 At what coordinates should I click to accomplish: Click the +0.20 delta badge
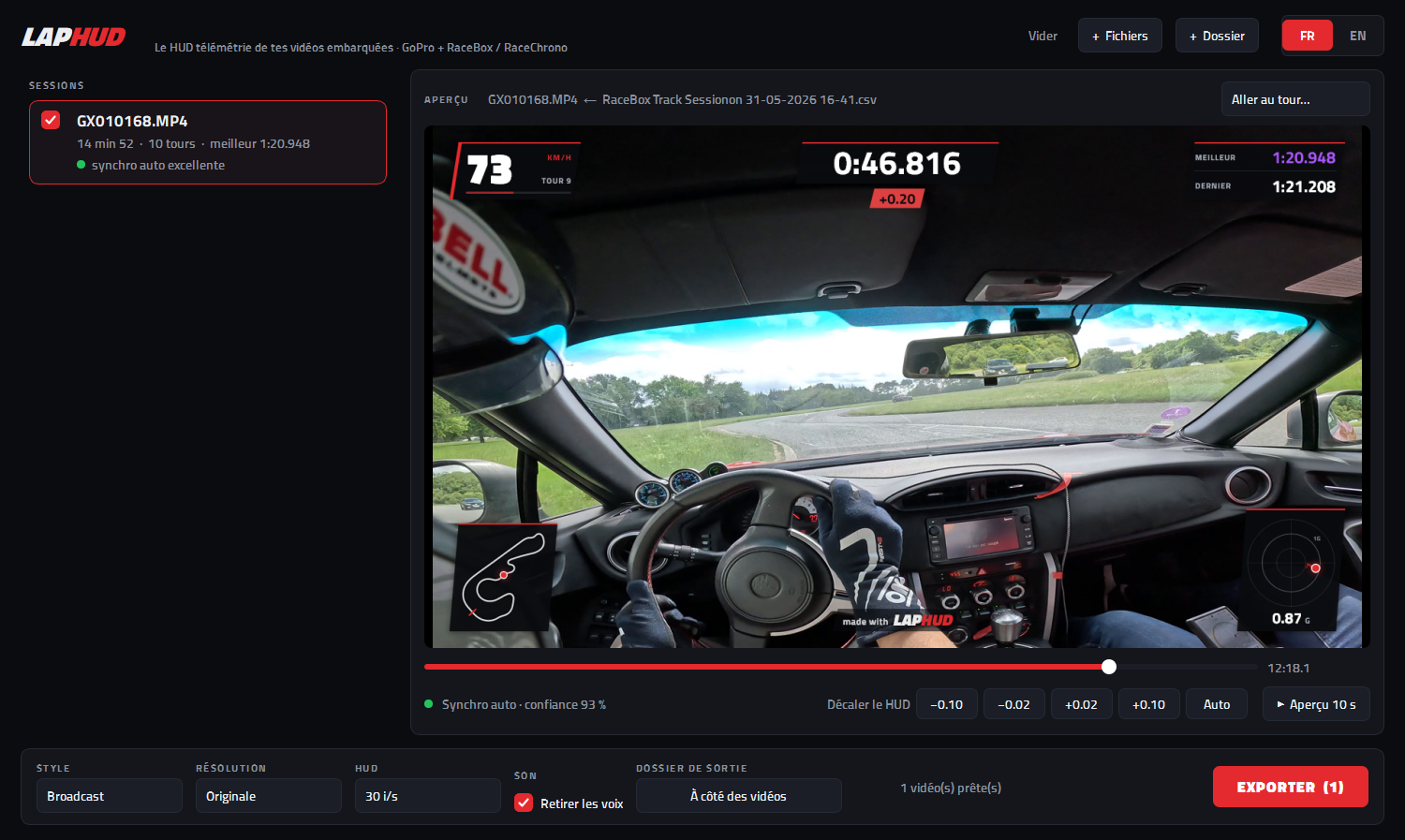tap(897, 199)
